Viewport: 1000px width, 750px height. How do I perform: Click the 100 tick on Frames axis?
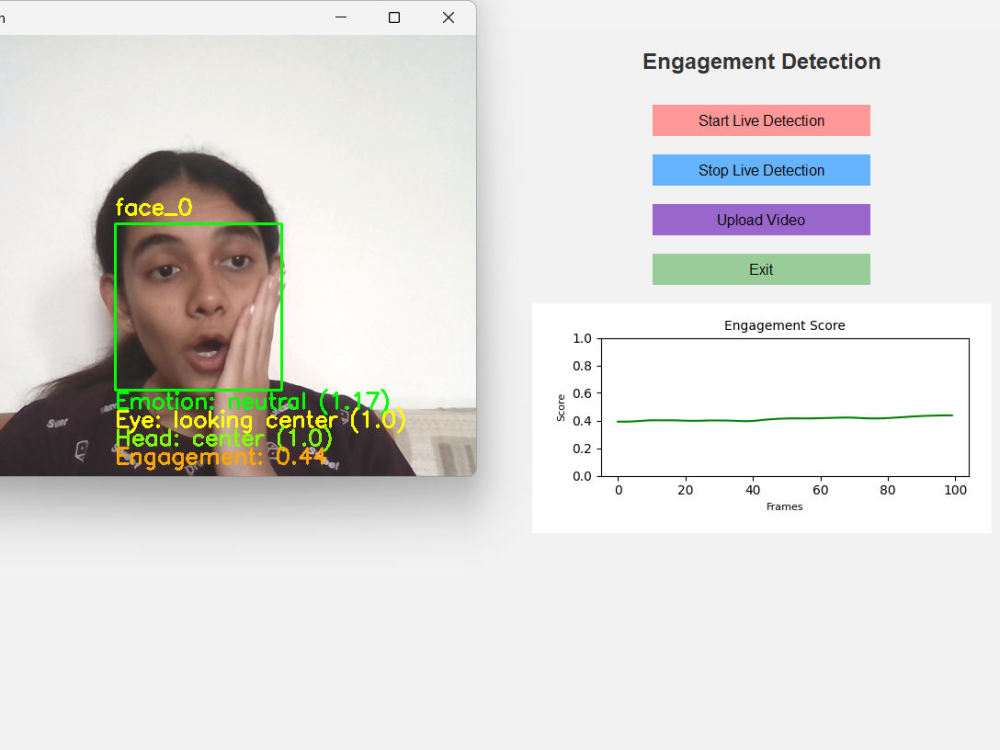(955, 490)
